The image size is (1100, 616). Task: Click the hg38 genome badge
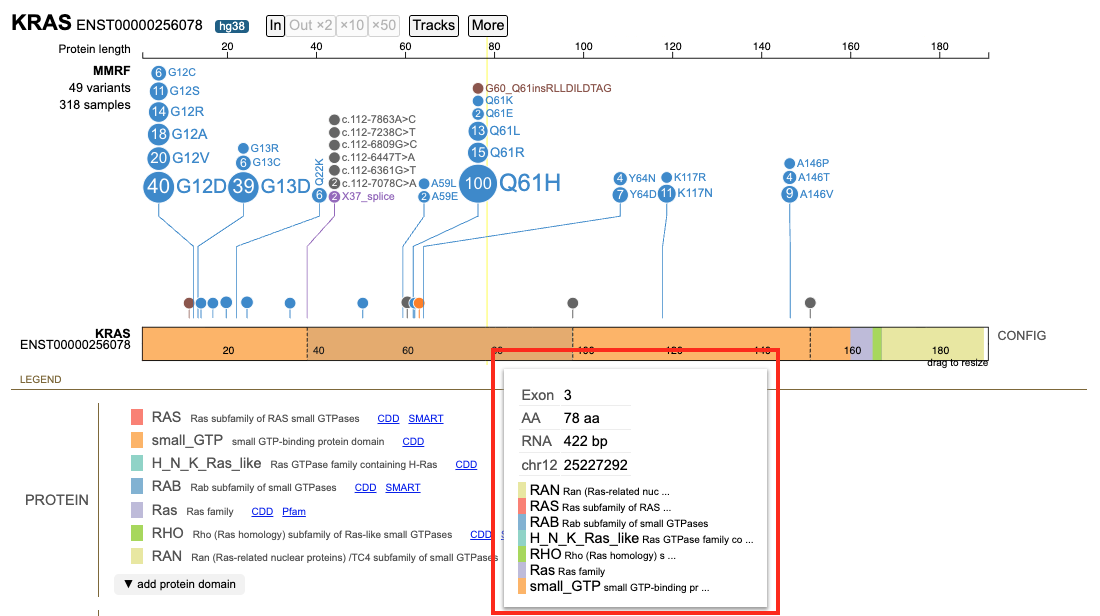click(x=232, y=26)
